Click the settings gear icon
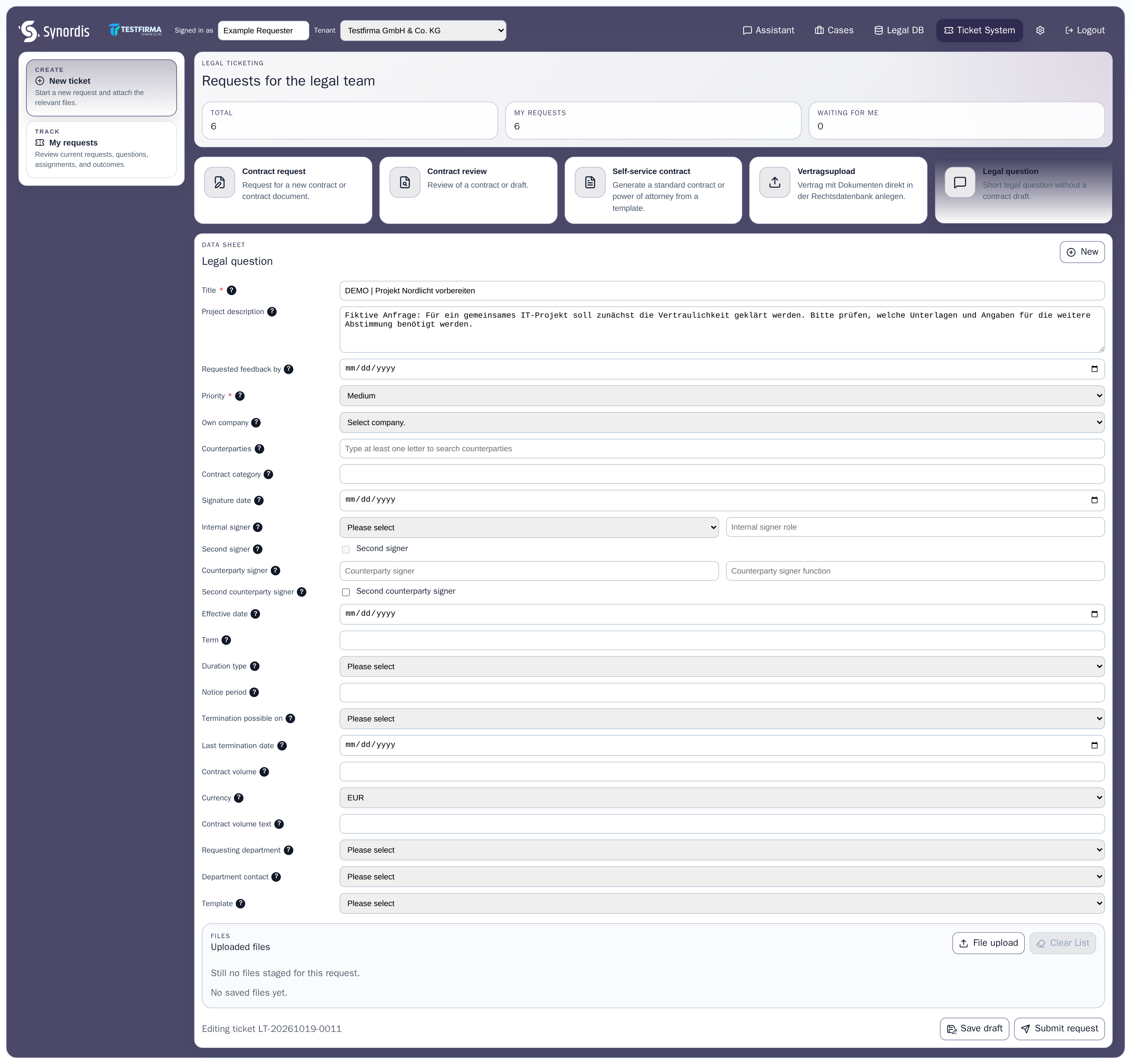1140x1064 pixels. (x=1040, y=30)
